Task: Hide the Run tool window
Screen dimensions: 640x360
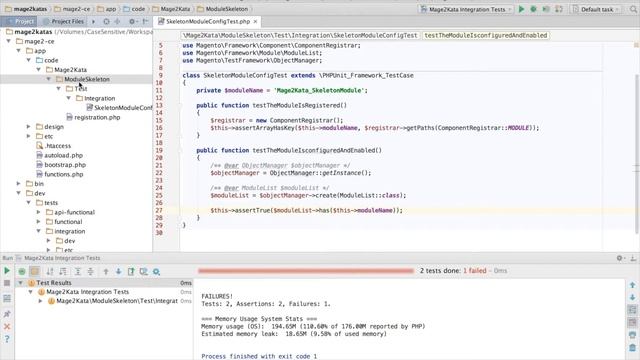Action: click(633, 258)
